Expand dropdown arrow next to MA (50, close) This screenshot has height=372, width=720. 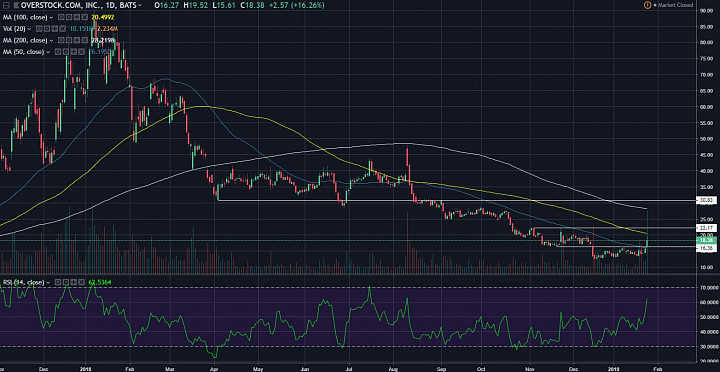[x=48, y=52]
